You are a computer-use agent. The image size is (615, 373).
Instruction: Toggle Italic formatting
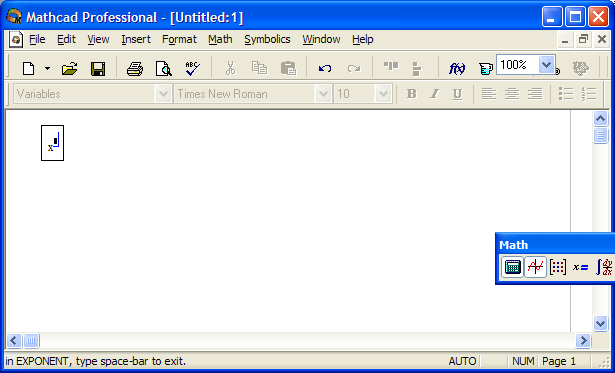[x=434, y=94]
